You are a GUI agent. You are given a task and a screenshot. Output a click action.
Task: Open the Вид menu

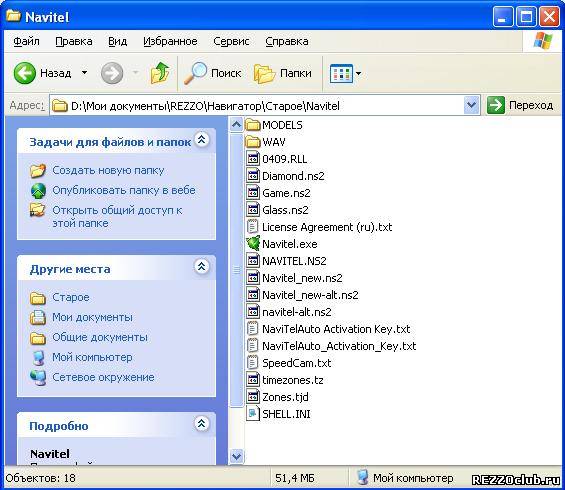click(117, 41)
